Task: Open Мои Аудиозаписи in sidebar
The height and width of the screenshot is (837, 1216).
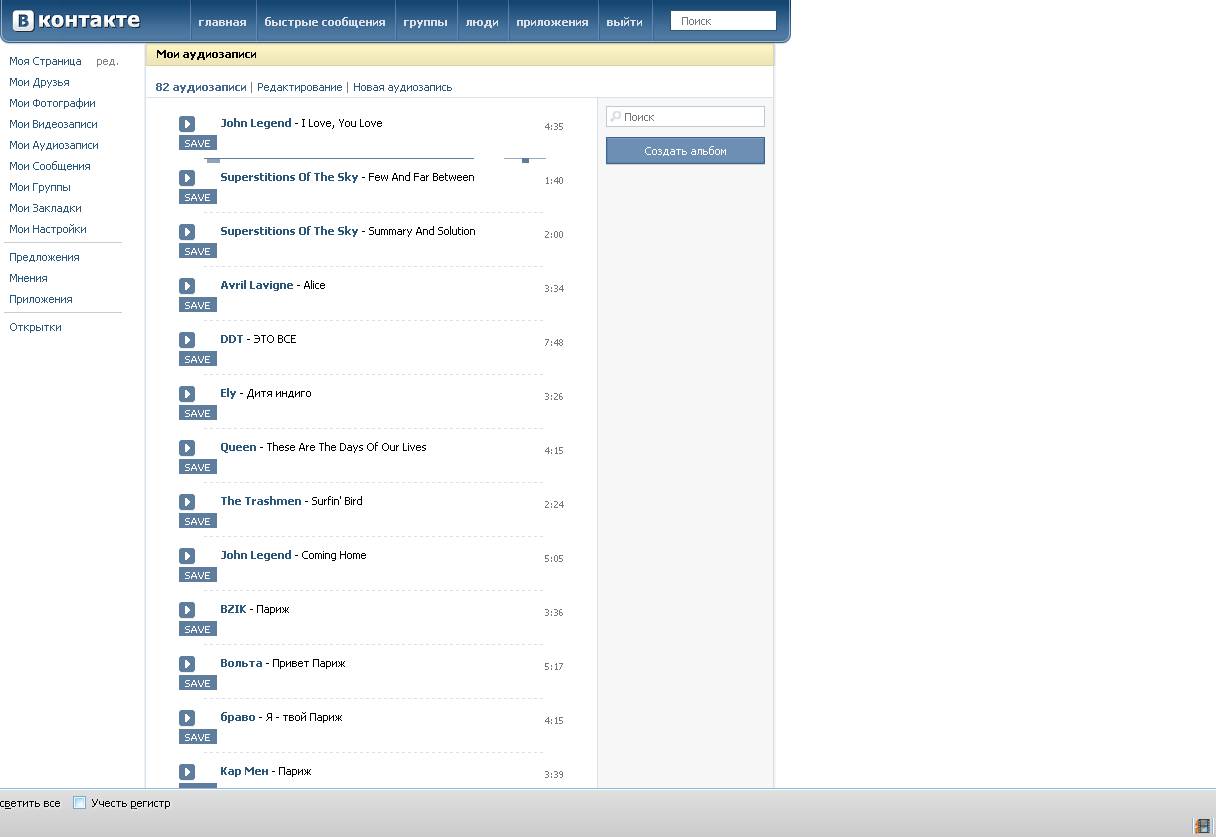Action: tap(54, 145)
